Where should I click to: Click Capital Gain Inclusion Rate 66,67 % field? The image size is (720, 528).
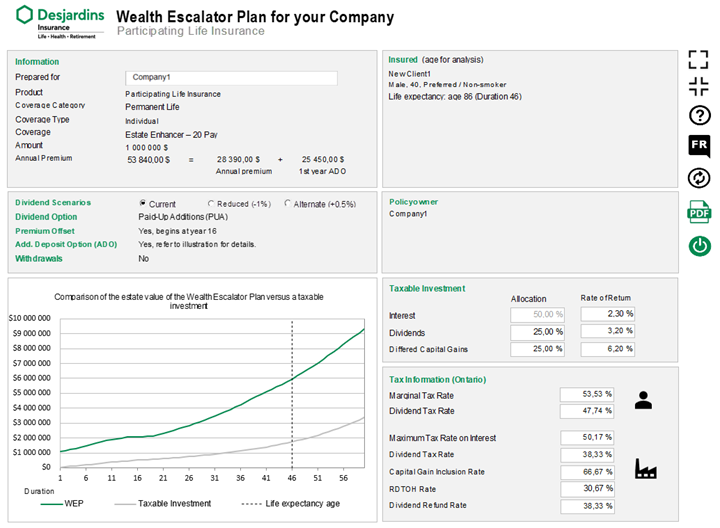pyautogui.click(x=587, y=472)
